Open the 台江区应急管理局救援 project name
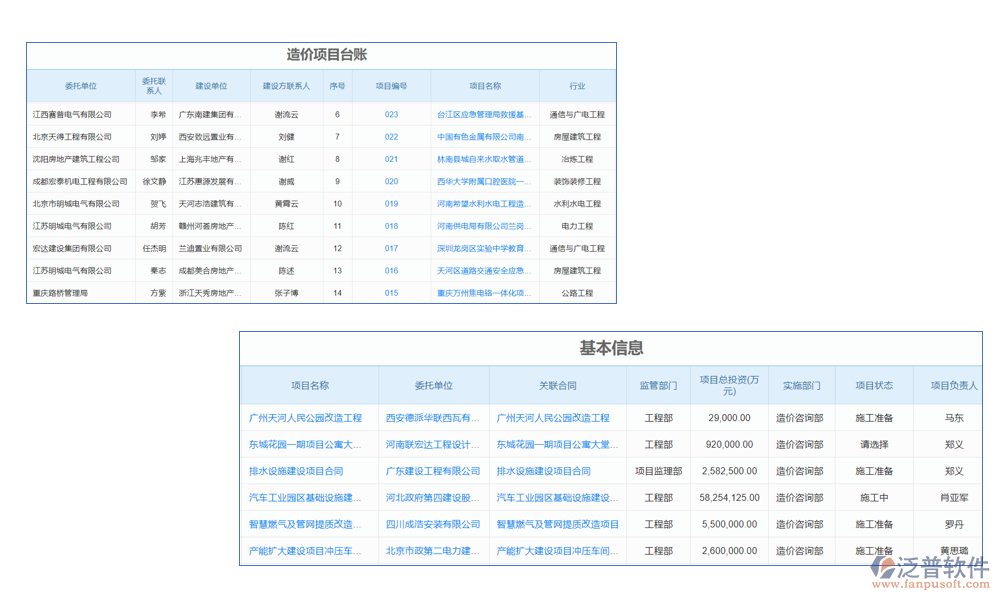Viewport: 1000px width, 600px height. (x=484, y=113)
